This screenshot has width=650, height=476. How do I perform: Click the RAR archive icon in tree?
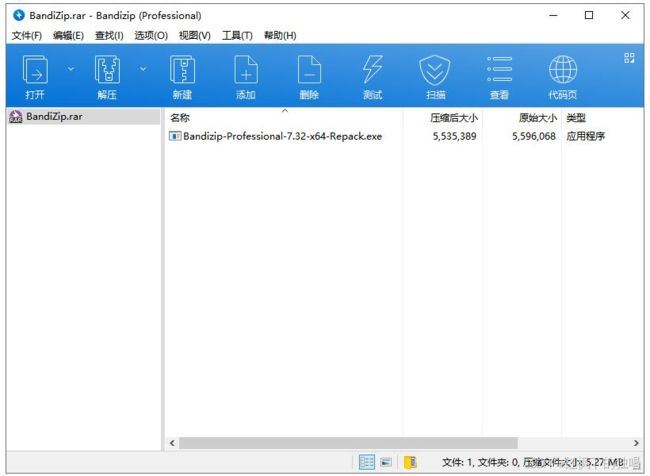pyautogui.click(x=16, y=117)
